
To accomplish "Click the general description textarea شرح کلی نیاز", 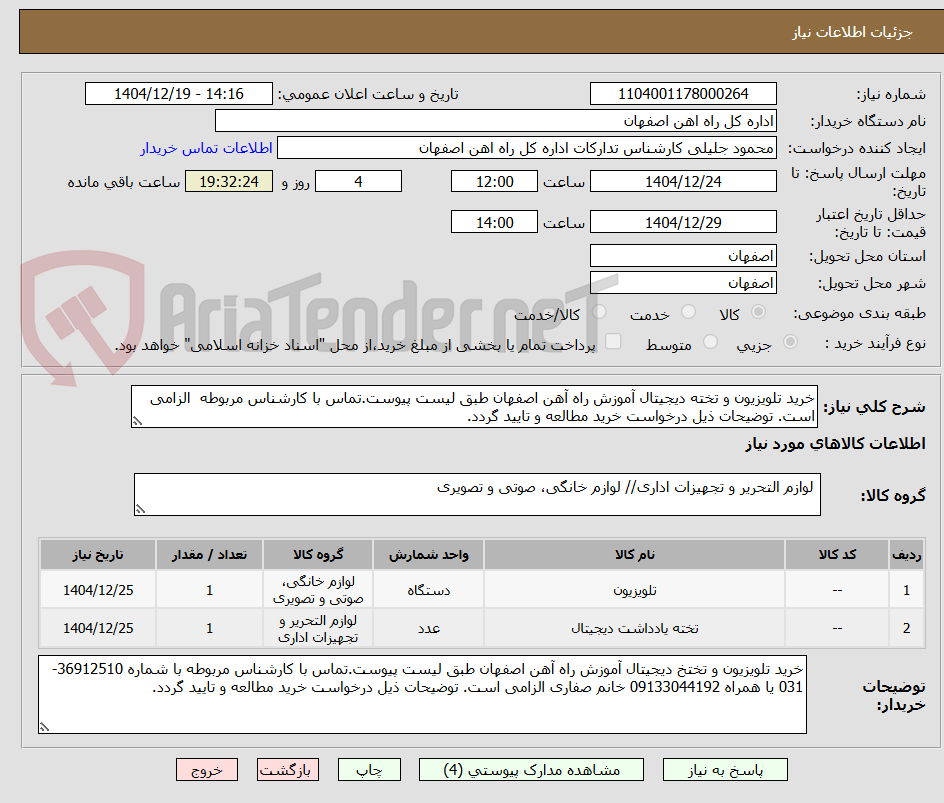I will (474, 407).
